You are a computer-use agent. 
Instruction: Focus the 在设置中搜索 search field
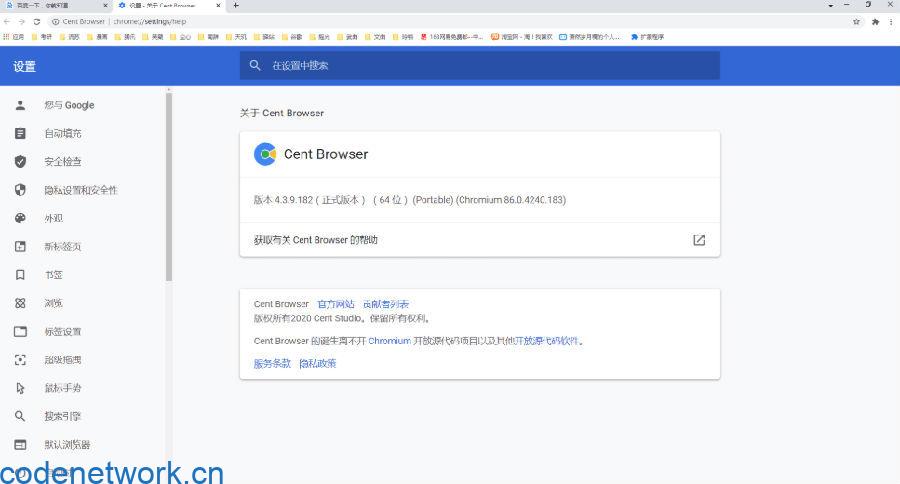(x=480, y=65)
